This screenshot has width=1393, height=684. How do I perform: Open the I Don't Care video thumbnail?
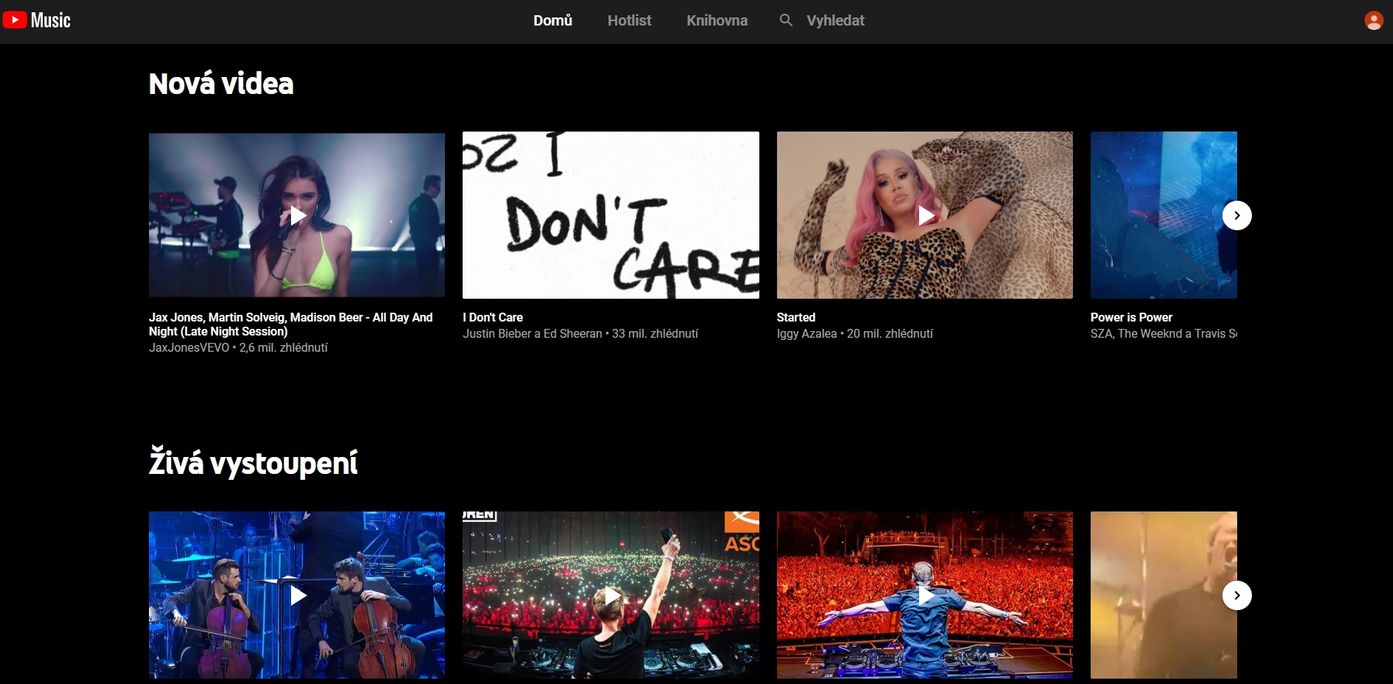(611, 215)
